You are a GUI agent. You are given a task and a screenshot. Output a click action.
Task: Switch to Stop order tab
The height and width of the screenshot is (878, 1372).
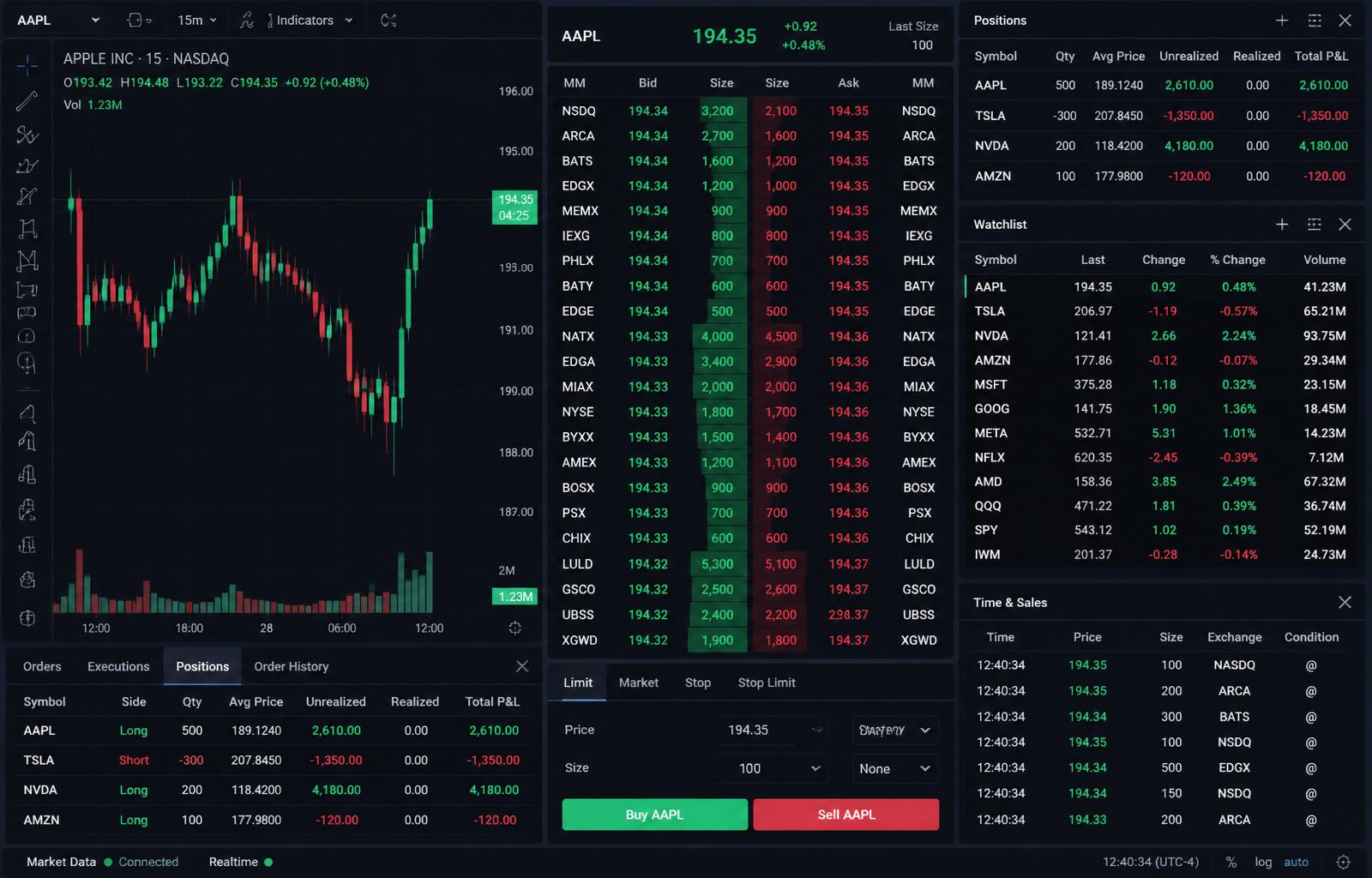(x=698, y=683)
